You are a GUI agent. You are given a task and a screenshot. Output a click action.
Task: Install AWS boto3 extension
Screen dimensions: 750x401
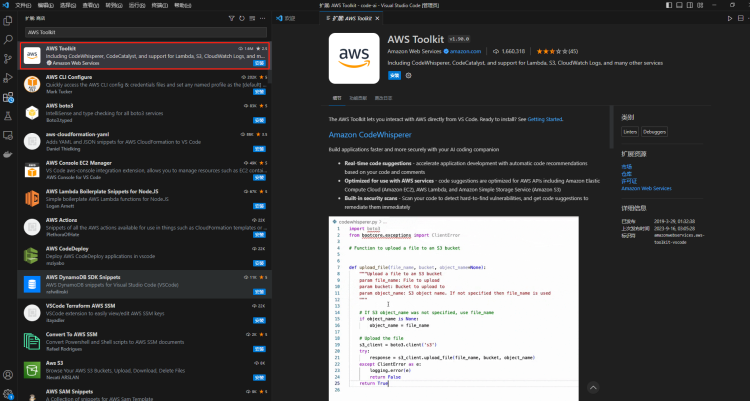coord(259,120)
